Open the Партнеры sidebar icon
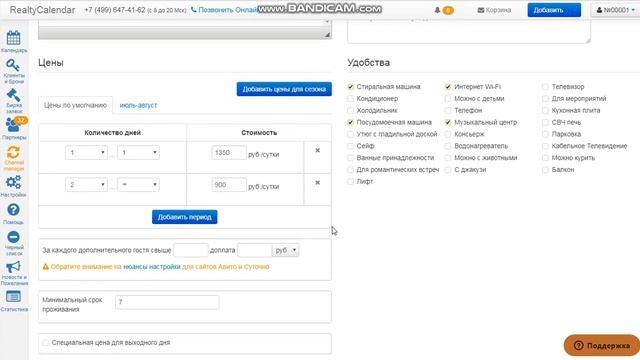640x360 pixels. click(x=14, y=124)
